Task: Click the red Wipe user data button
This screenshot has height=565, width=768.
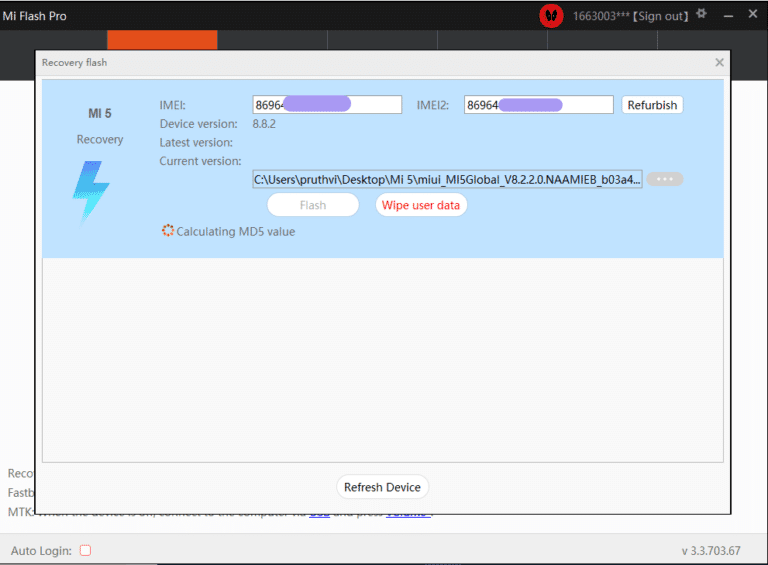Action: tap(421, 205)
